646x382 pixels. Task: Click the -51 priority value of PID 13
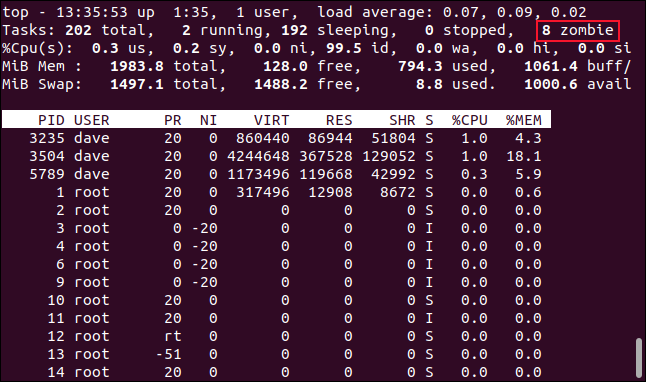tap(169, 354)
